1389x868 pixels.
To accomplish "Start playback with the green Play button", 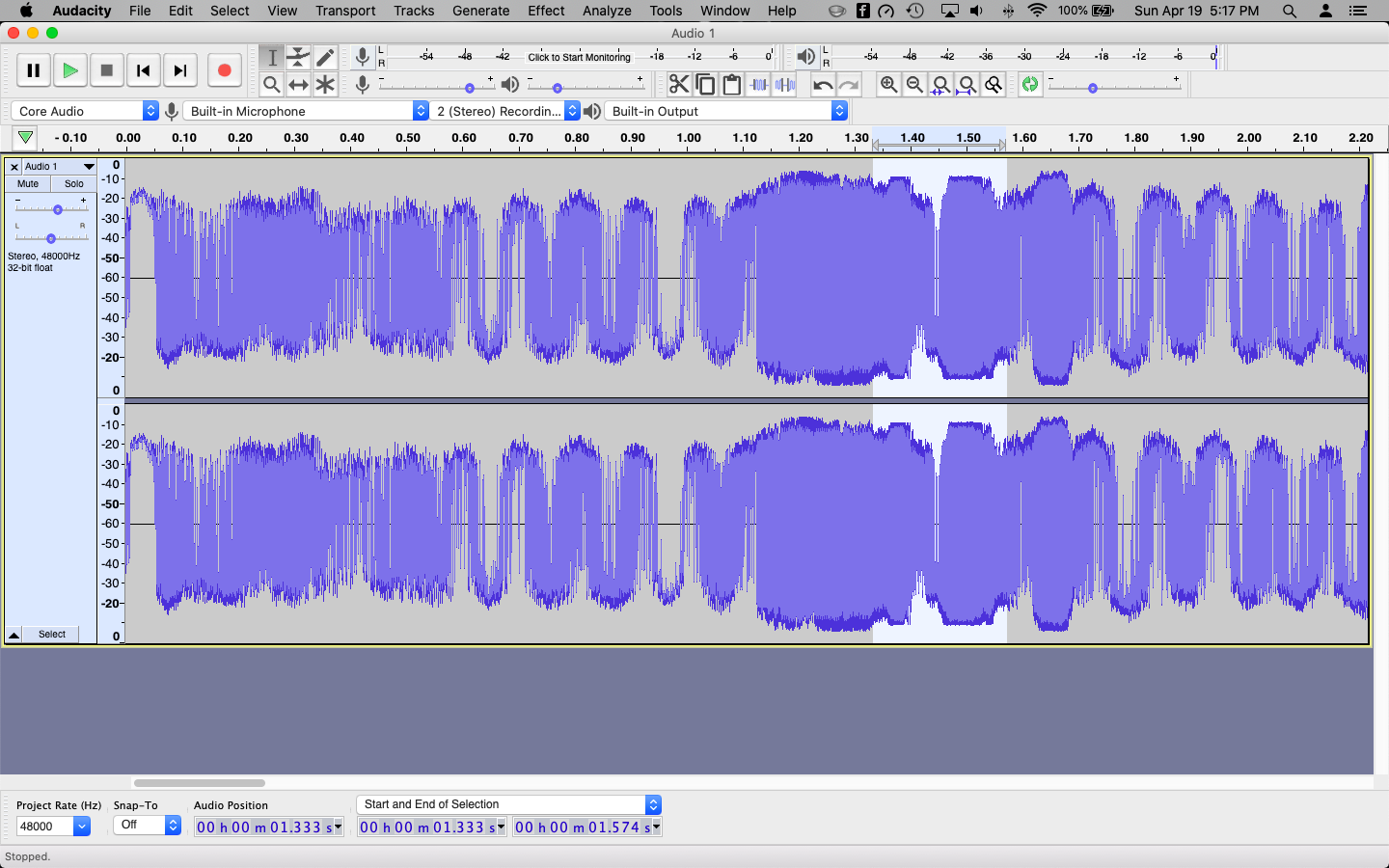I will tap(70, 70).
